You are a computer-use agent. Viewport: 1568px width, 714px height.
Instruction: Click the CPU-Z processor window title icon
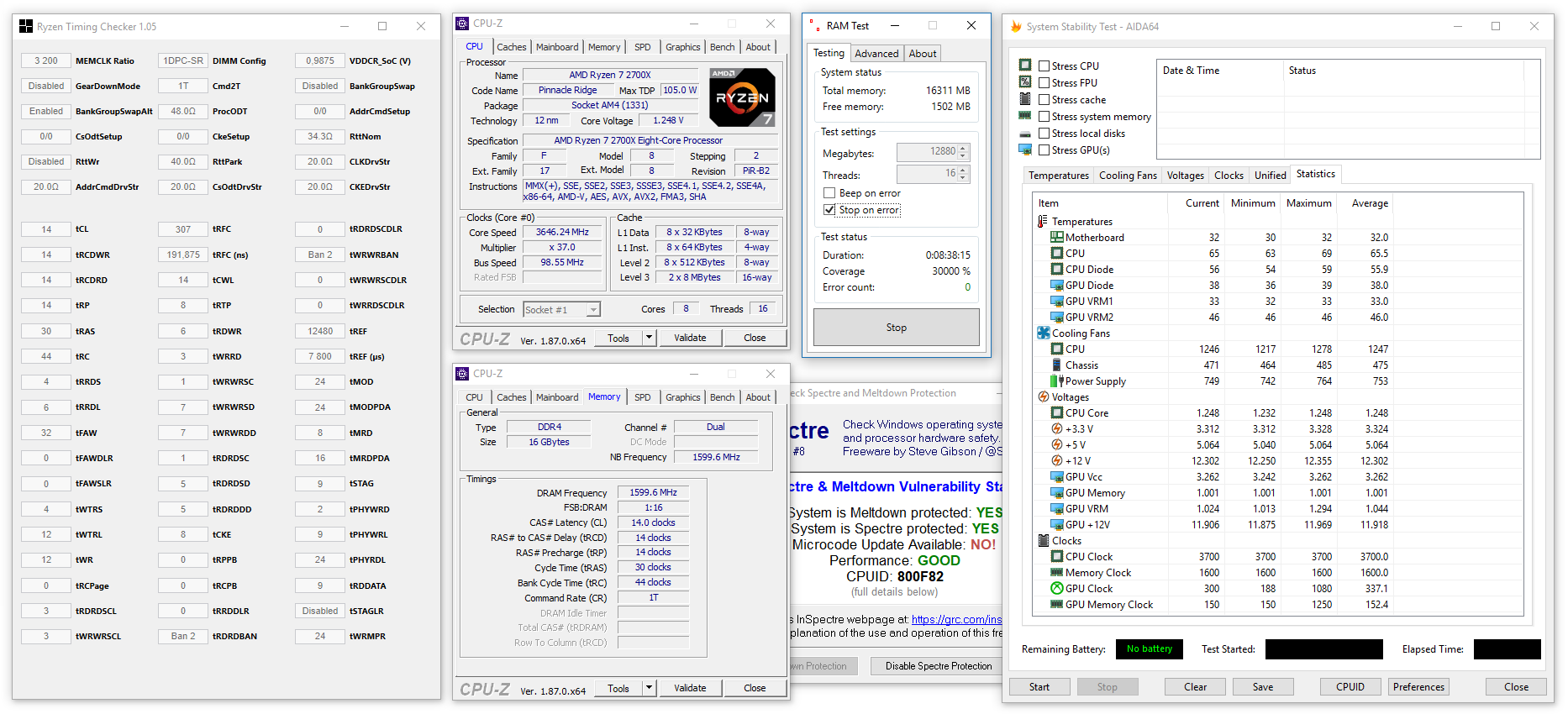coord(462,24)
